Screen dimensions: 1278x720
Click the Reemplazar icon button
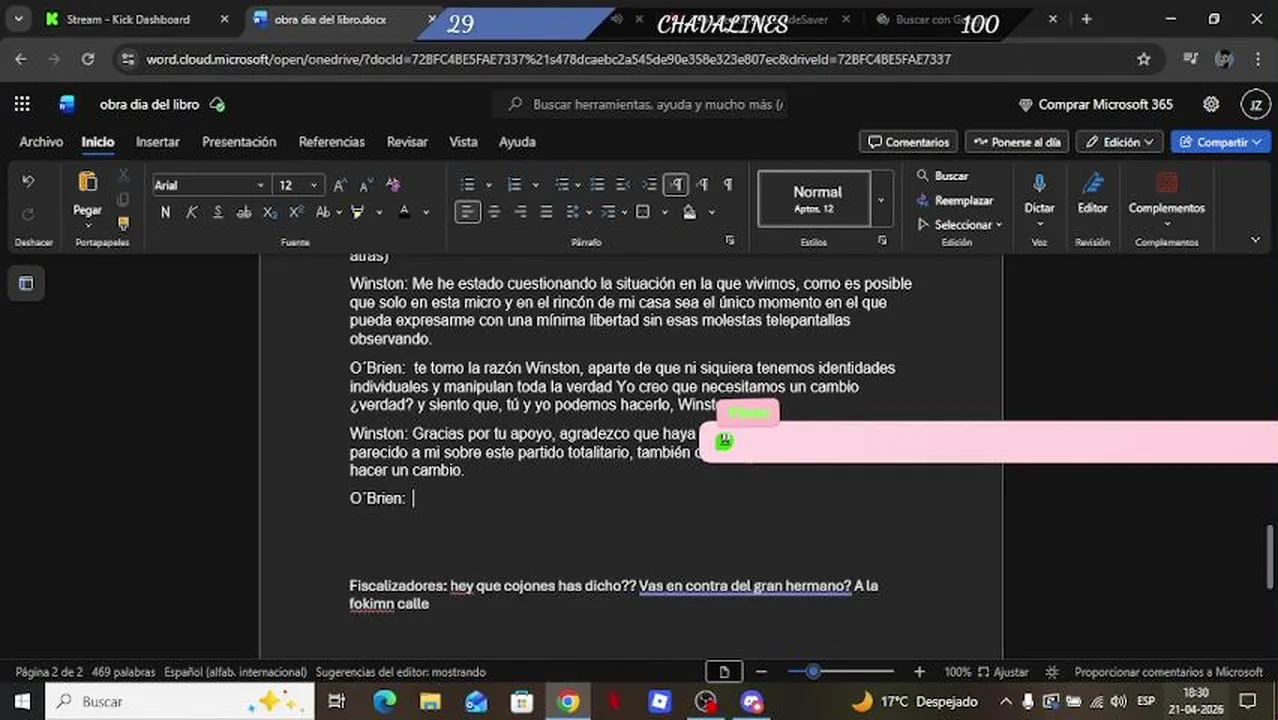[954, 200]
